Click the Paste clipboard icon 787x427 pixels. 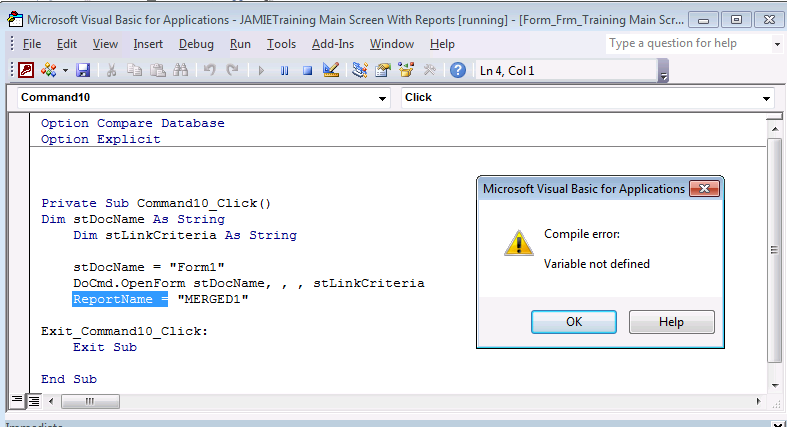click(158, 70)
